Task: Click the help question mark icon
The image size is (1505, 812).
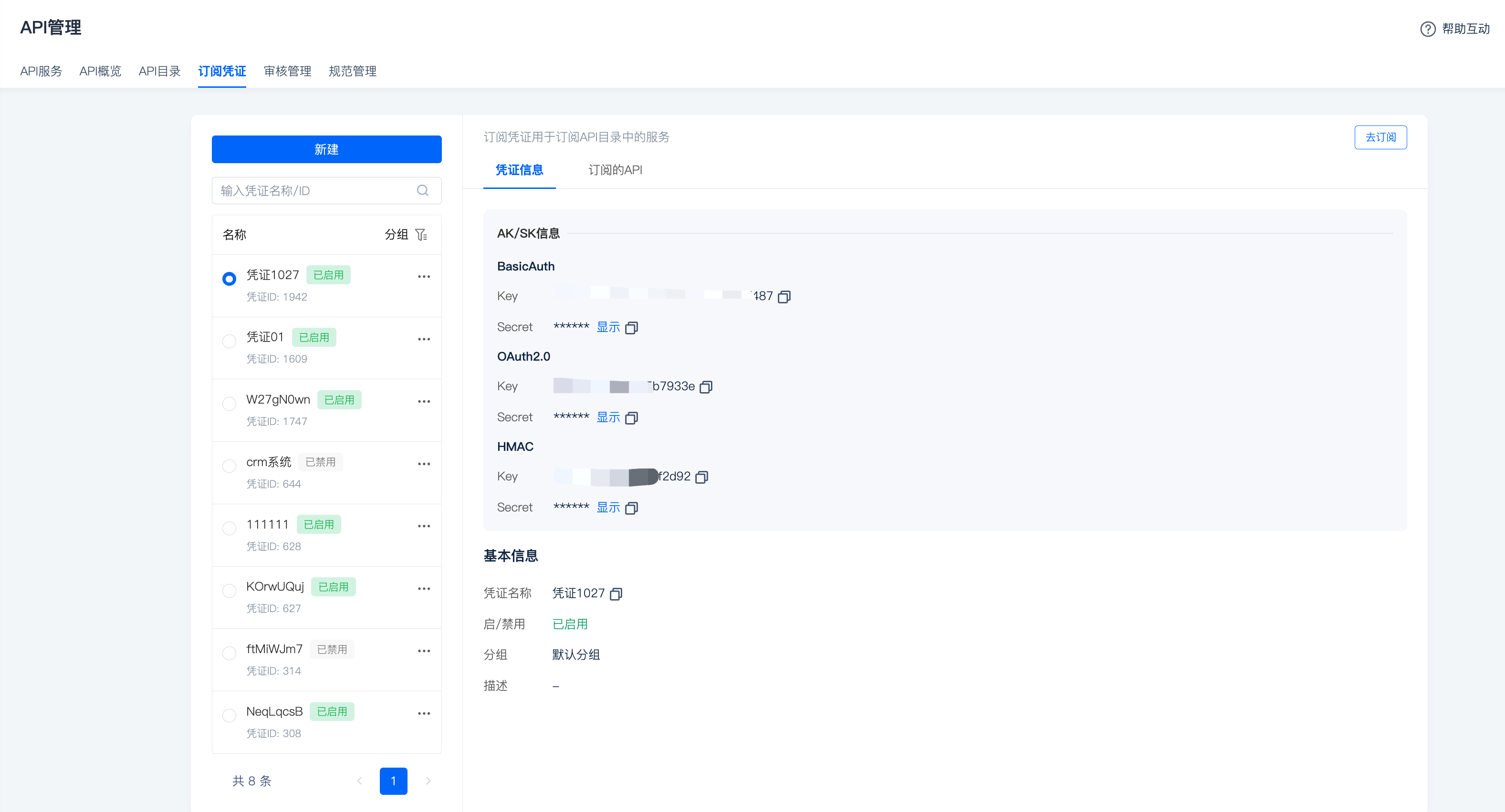Action: click(x=1427, y=29)
